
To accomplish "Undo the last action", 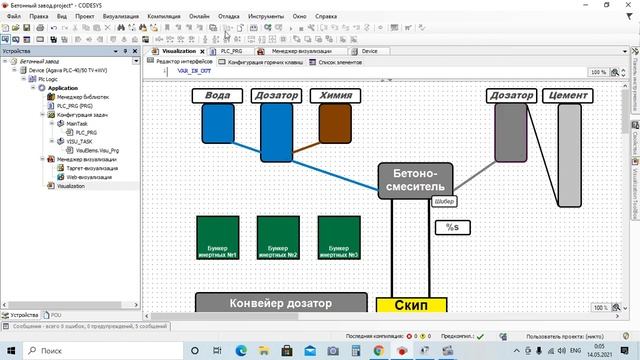I will pyautogui.click(x=53, y=28).
